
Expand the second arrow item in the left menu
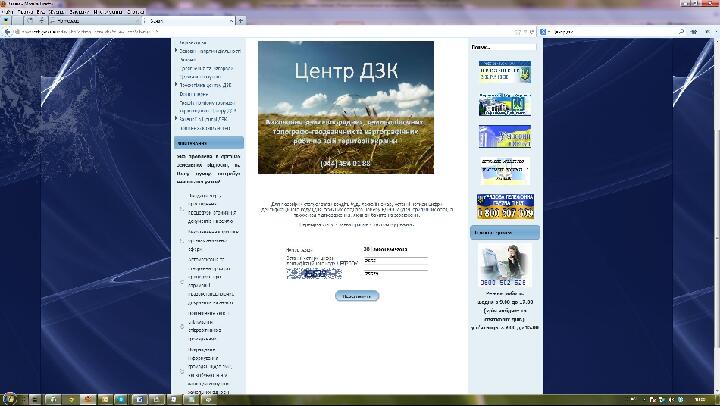pyautogui.click(x=176, y=85)
